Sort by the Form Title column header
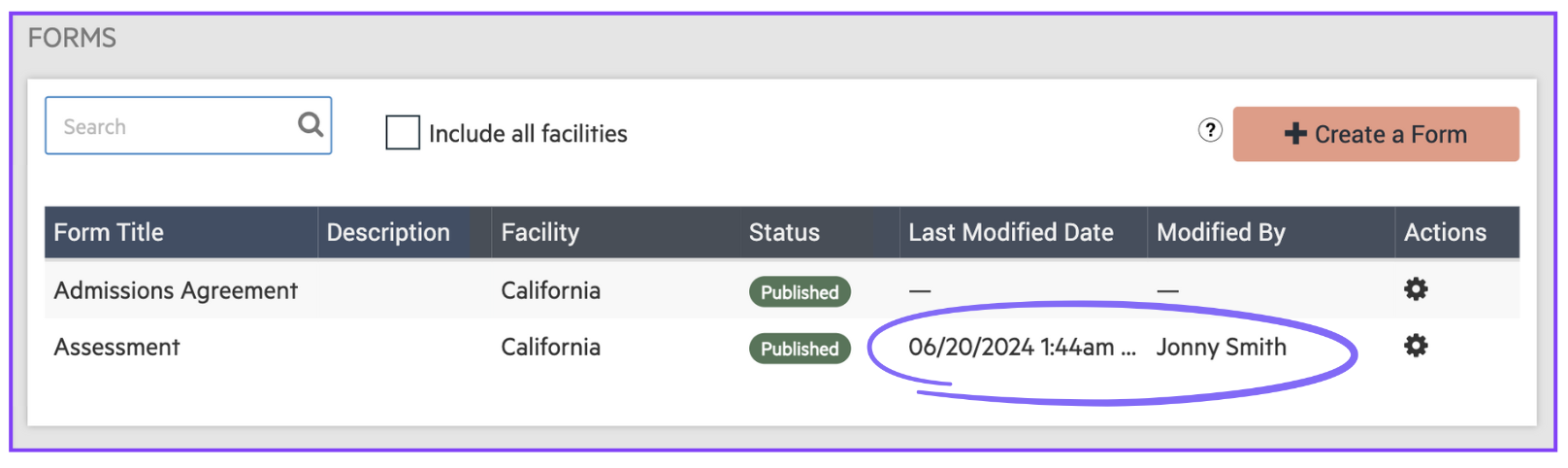1568x468 pixels. click(109, 232)
